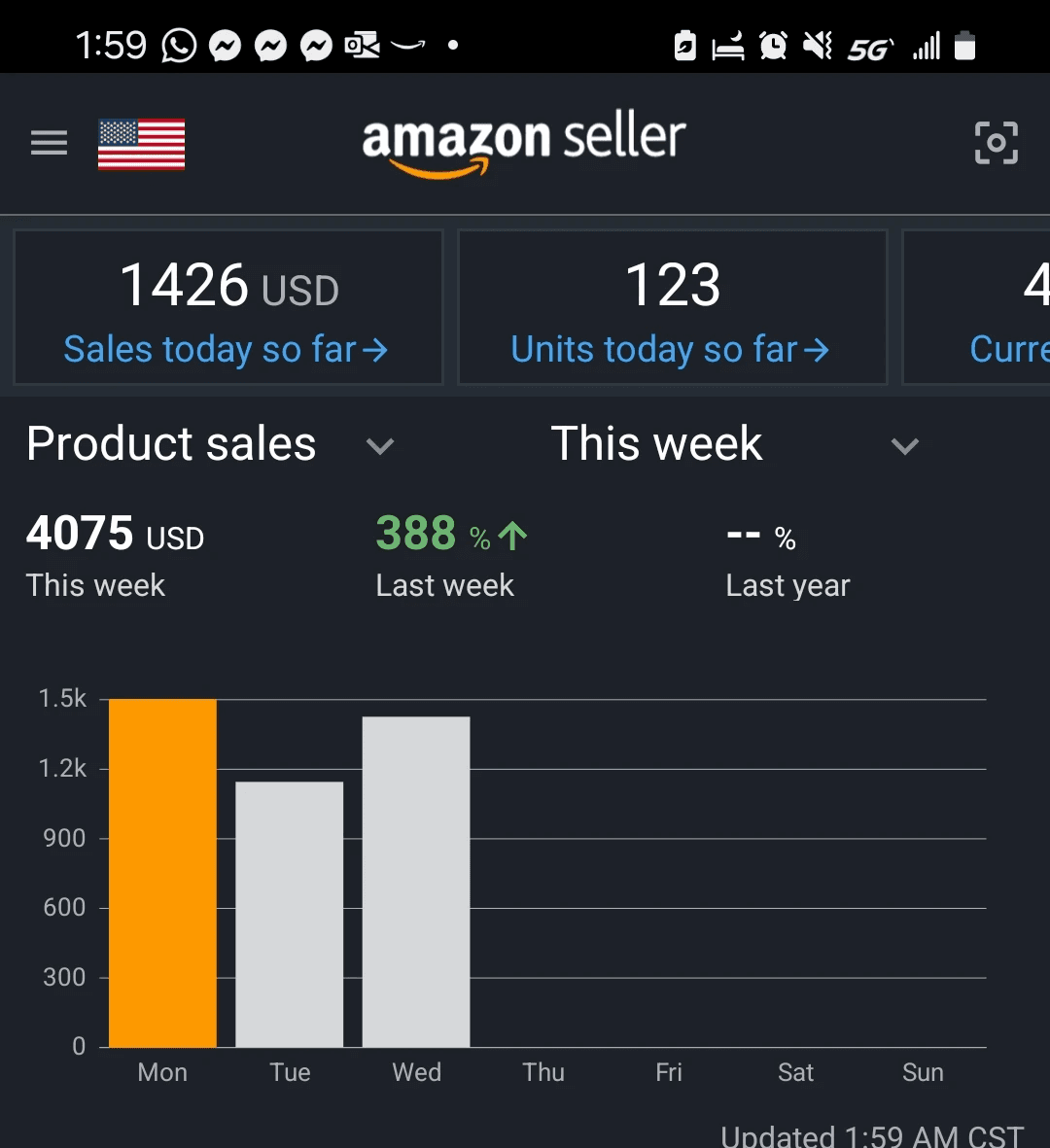Screen dimensions: 1050x1148
Task: Tap the US flag marketplace icon
Action: pos(141,144)
